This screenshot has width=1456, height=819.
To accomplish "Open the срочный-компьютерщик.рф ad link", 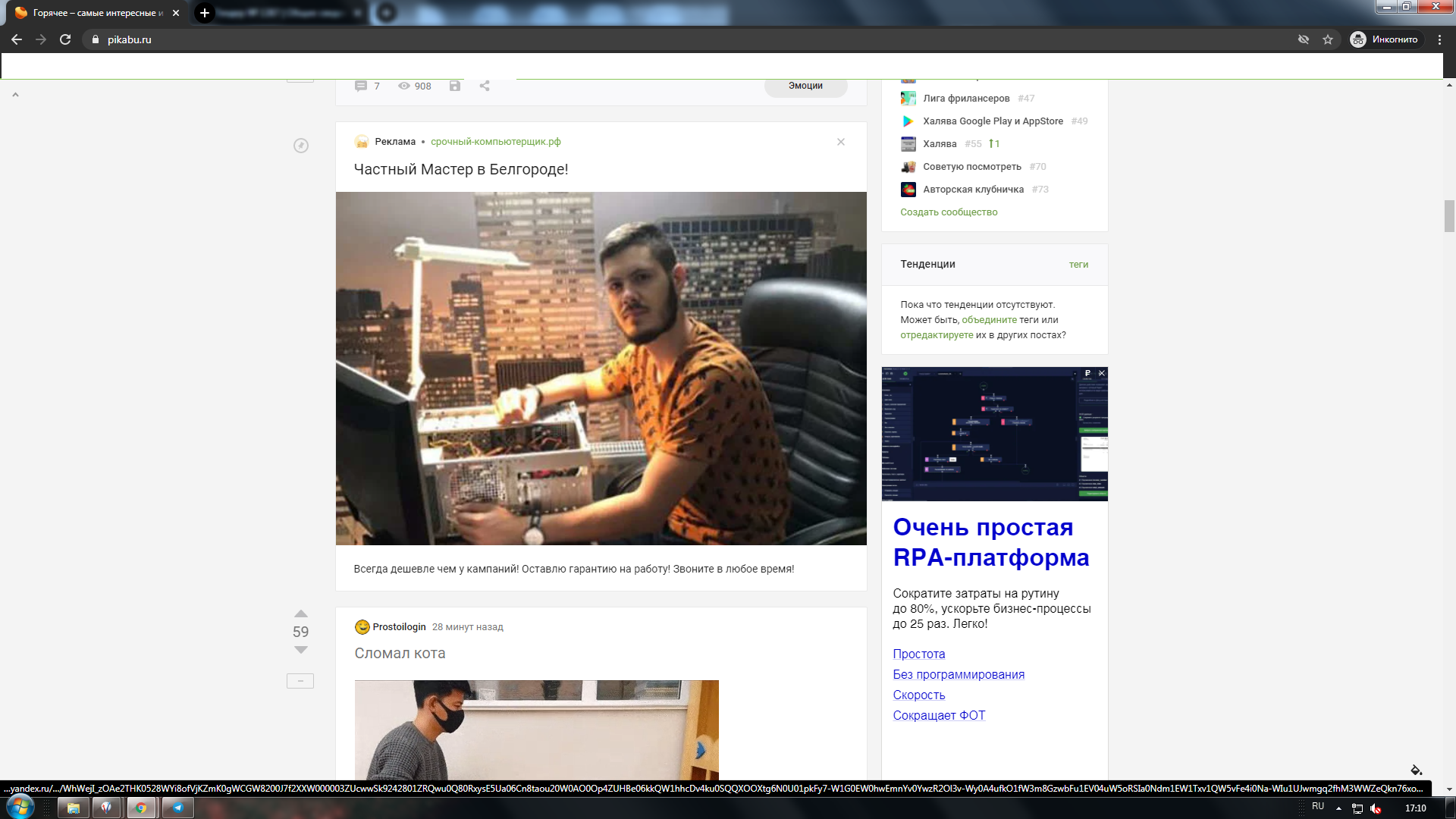I will point(496,142).
